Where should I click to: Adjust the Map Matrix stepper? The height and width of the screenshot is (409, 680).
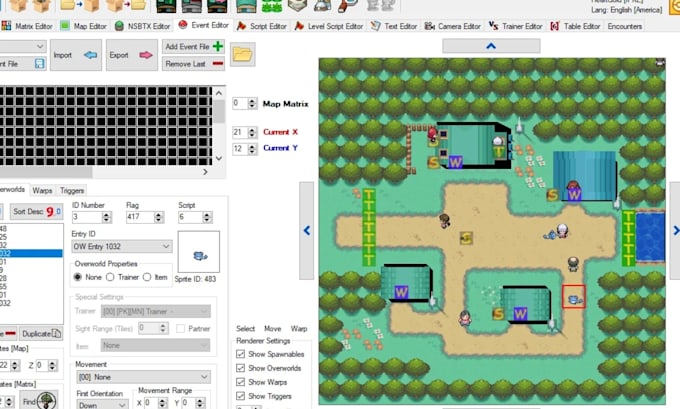coord(252,103)
